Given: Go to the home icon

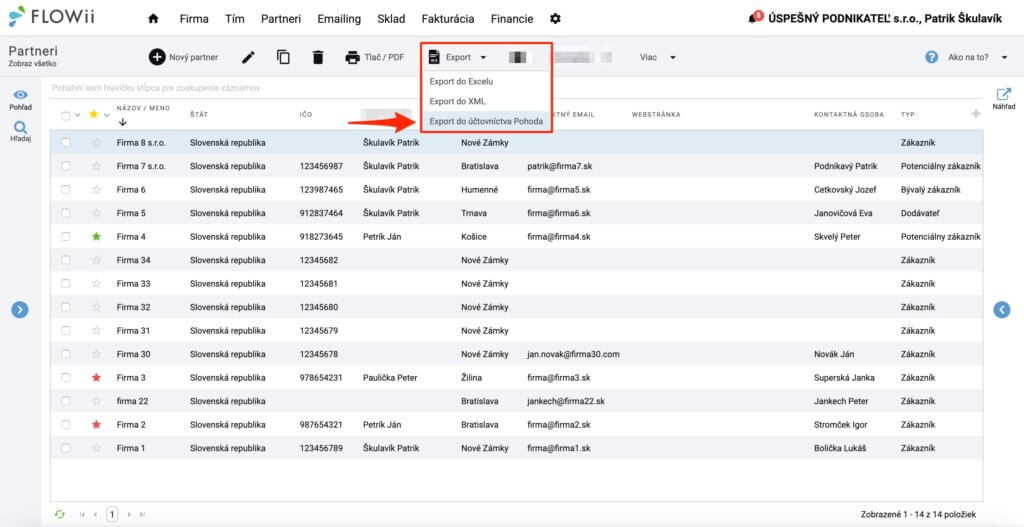Looking at the screenshot, I should point(153,19).
